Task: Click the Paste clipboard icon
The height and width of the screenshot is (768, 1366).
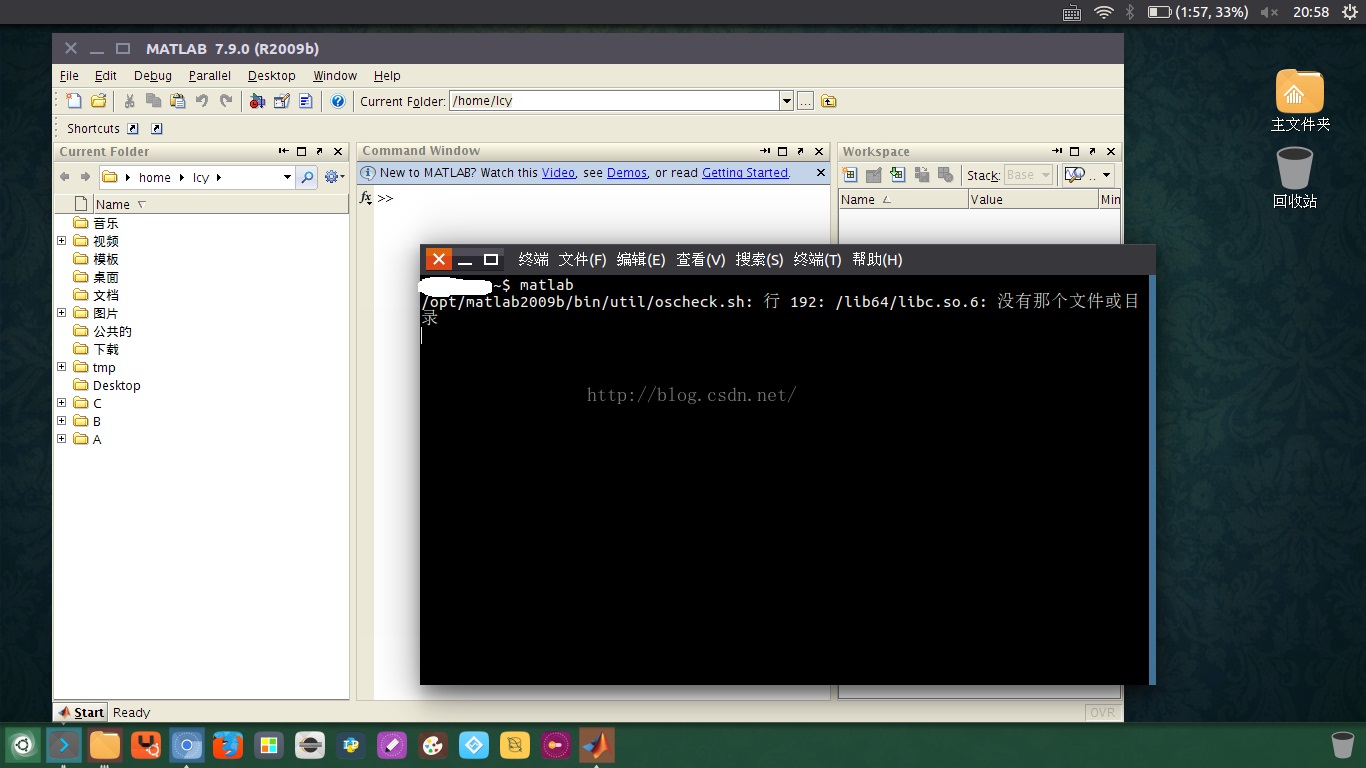Action: 177,101
